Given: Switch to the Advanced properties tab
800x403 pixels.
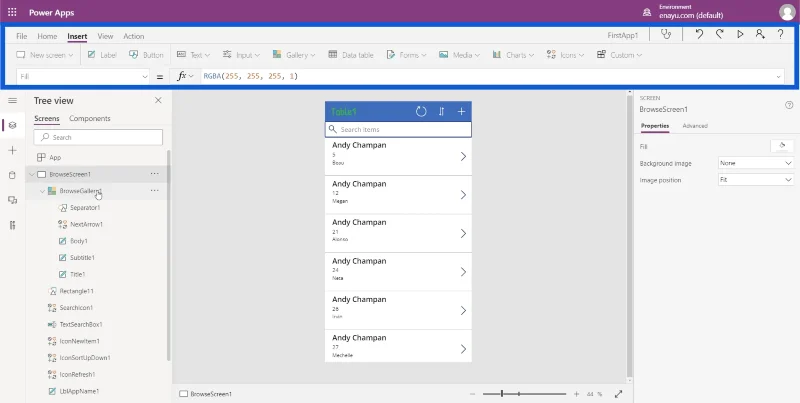Looking at the screenshot, I should [695, 125].
